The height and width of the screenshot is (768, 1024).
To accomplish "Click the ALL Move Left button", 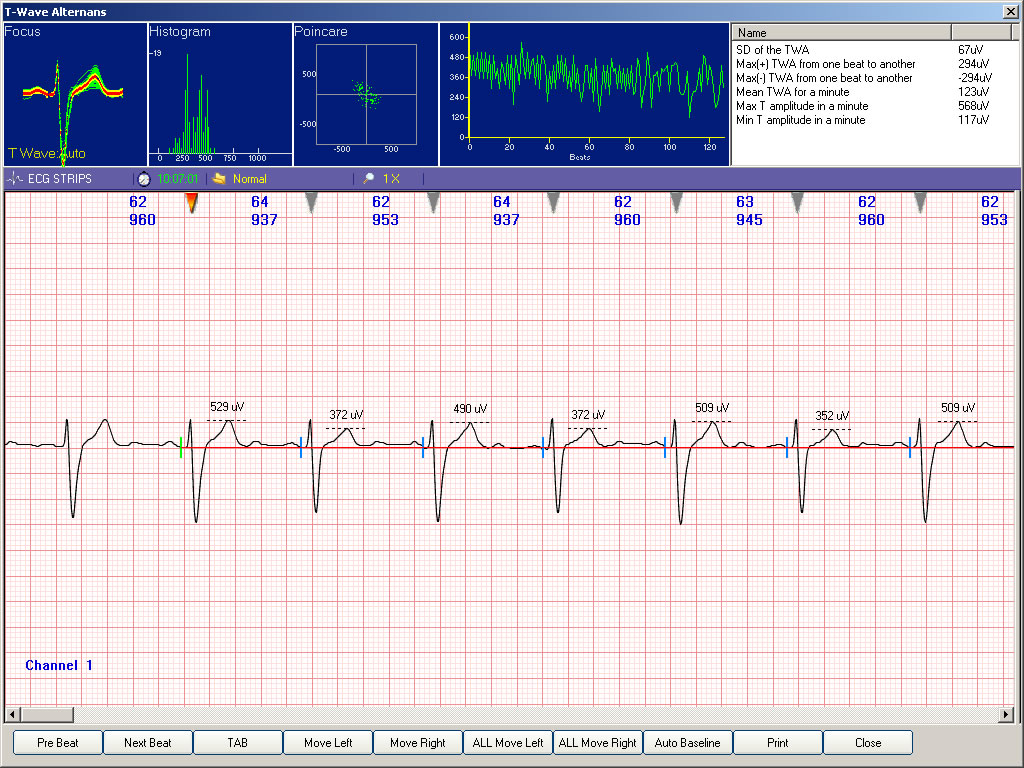I will click(508, 743).
